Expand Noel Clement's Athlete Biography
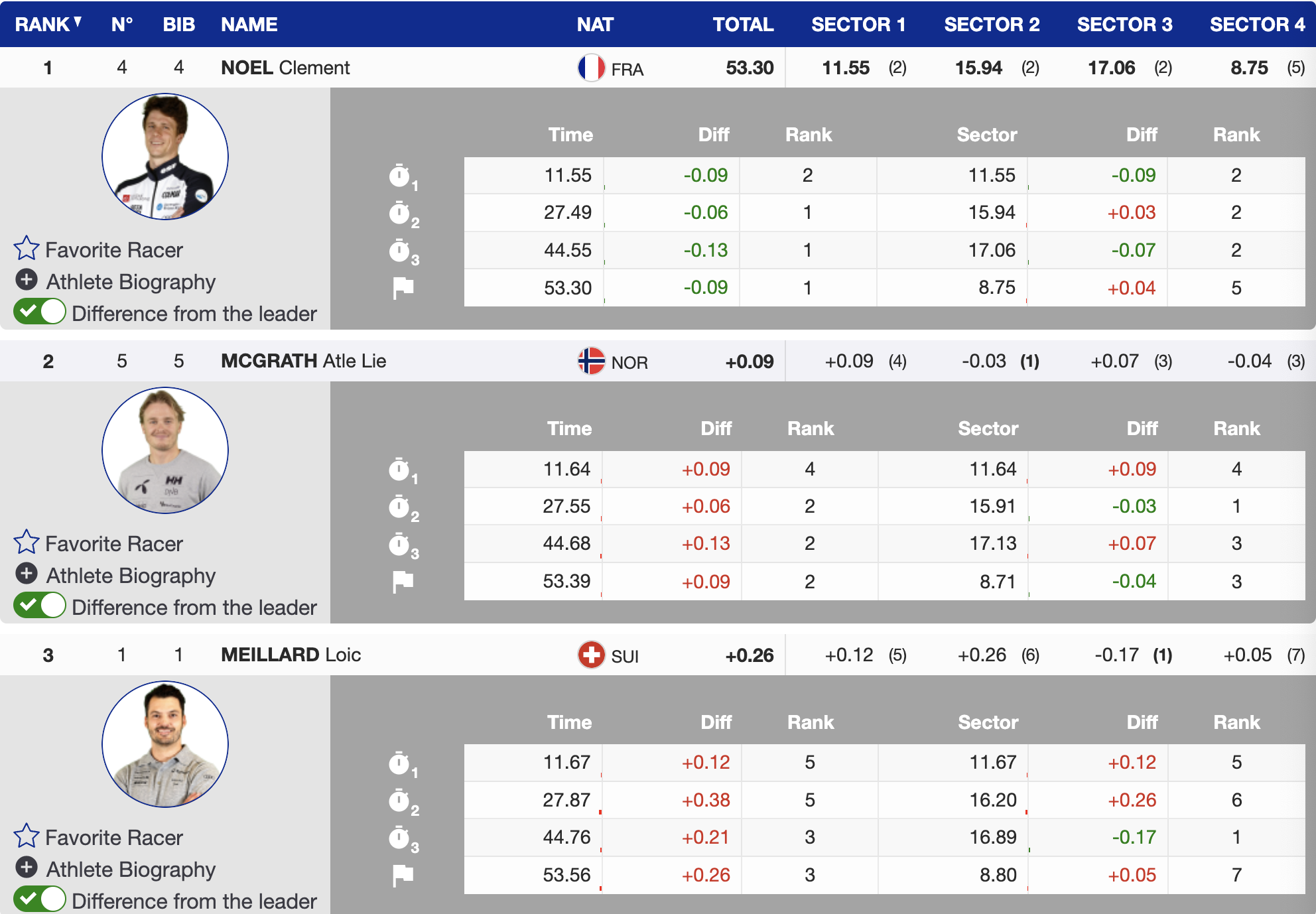The image size is (1316, 914). point(27,280)
